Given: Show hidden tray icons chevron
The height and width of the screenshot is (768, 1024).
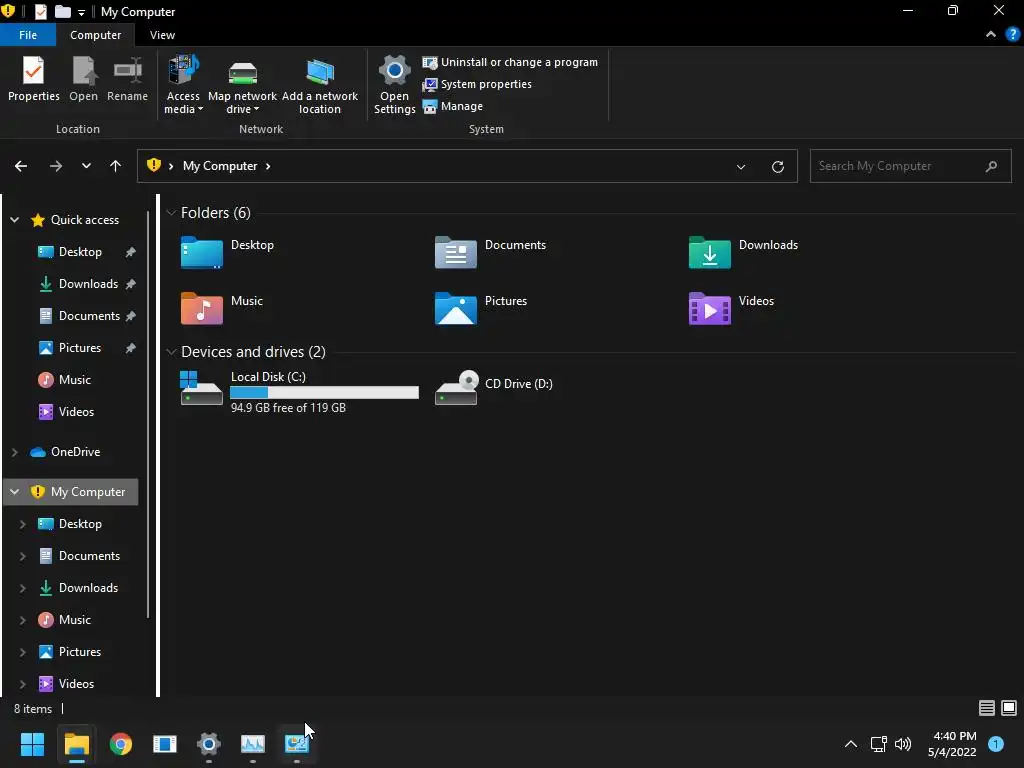Looking at the screenshot, I should (850, 744).
